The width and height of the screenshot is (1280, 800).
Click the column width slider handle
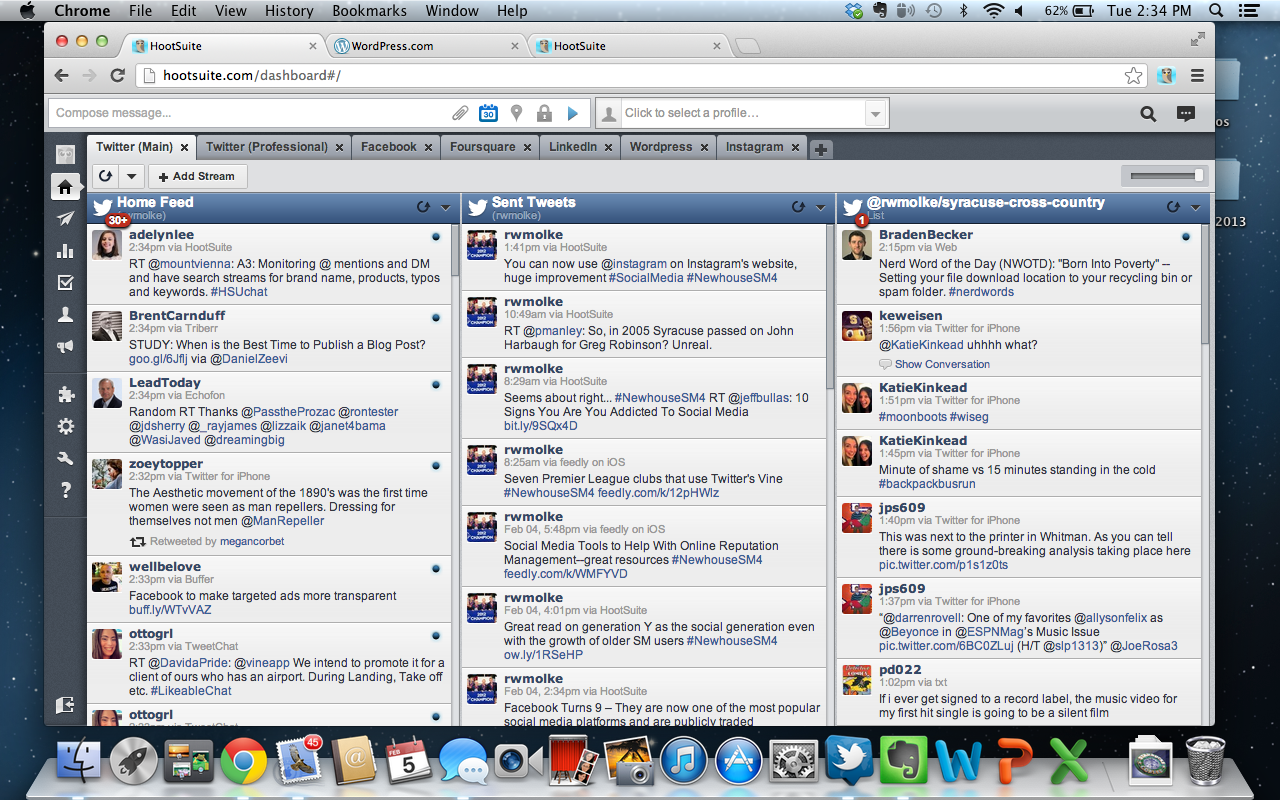click(x=1198, y=176)
